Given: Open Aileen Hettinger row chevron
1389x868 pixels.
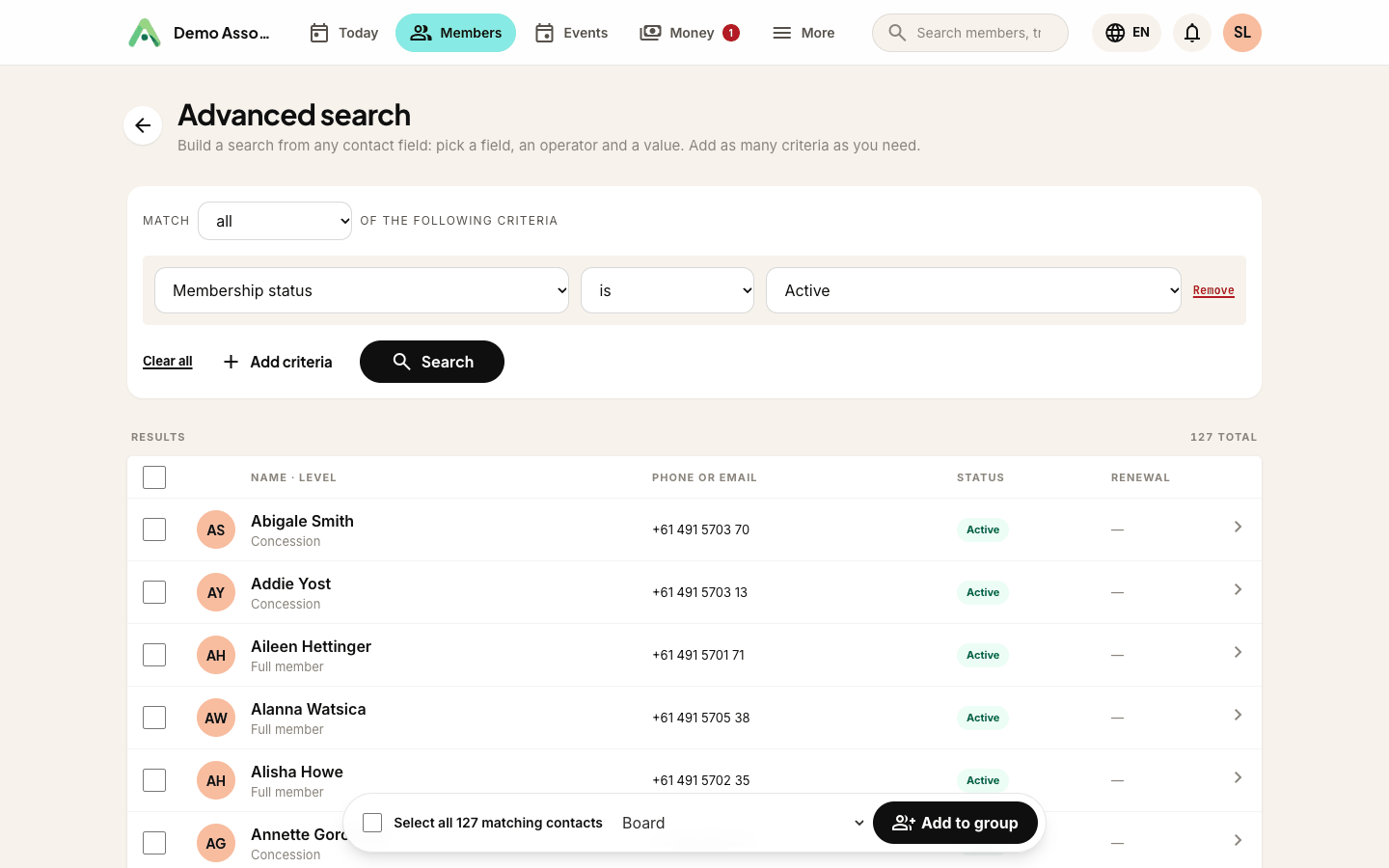Looking at the screenshot, I should (x=1238, y=652).
